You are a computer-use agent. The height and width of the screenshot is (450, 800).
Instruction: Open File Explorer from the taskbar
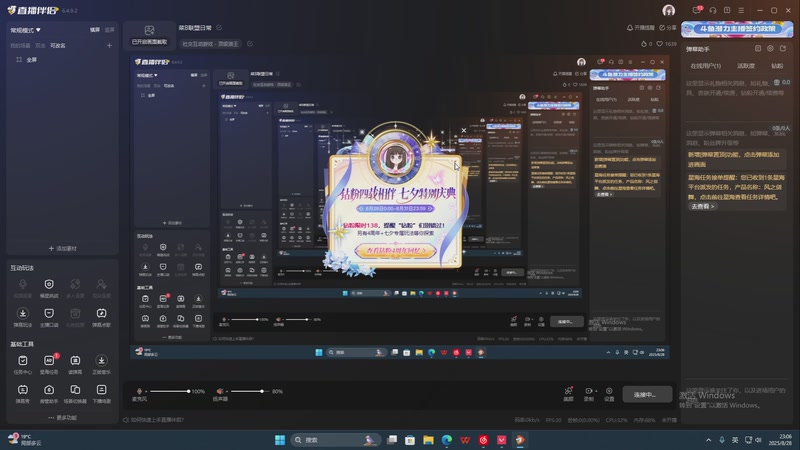[x=428, y=440]
